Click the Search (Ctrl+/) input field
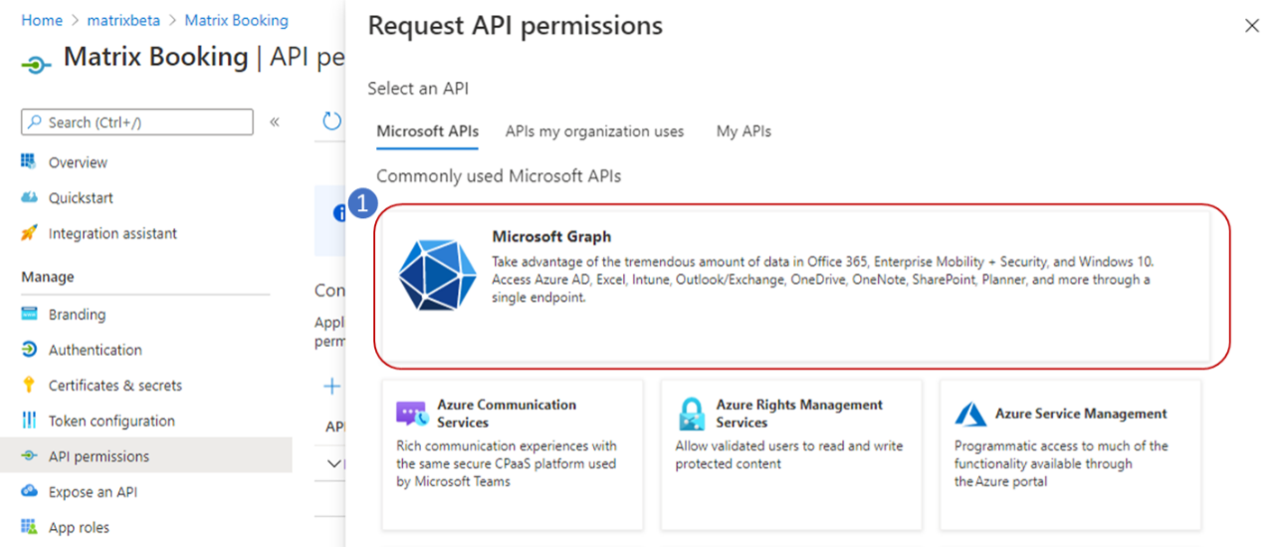Image resolution: width=1277 pixels, height=550 pixels. tap(137, 122)
